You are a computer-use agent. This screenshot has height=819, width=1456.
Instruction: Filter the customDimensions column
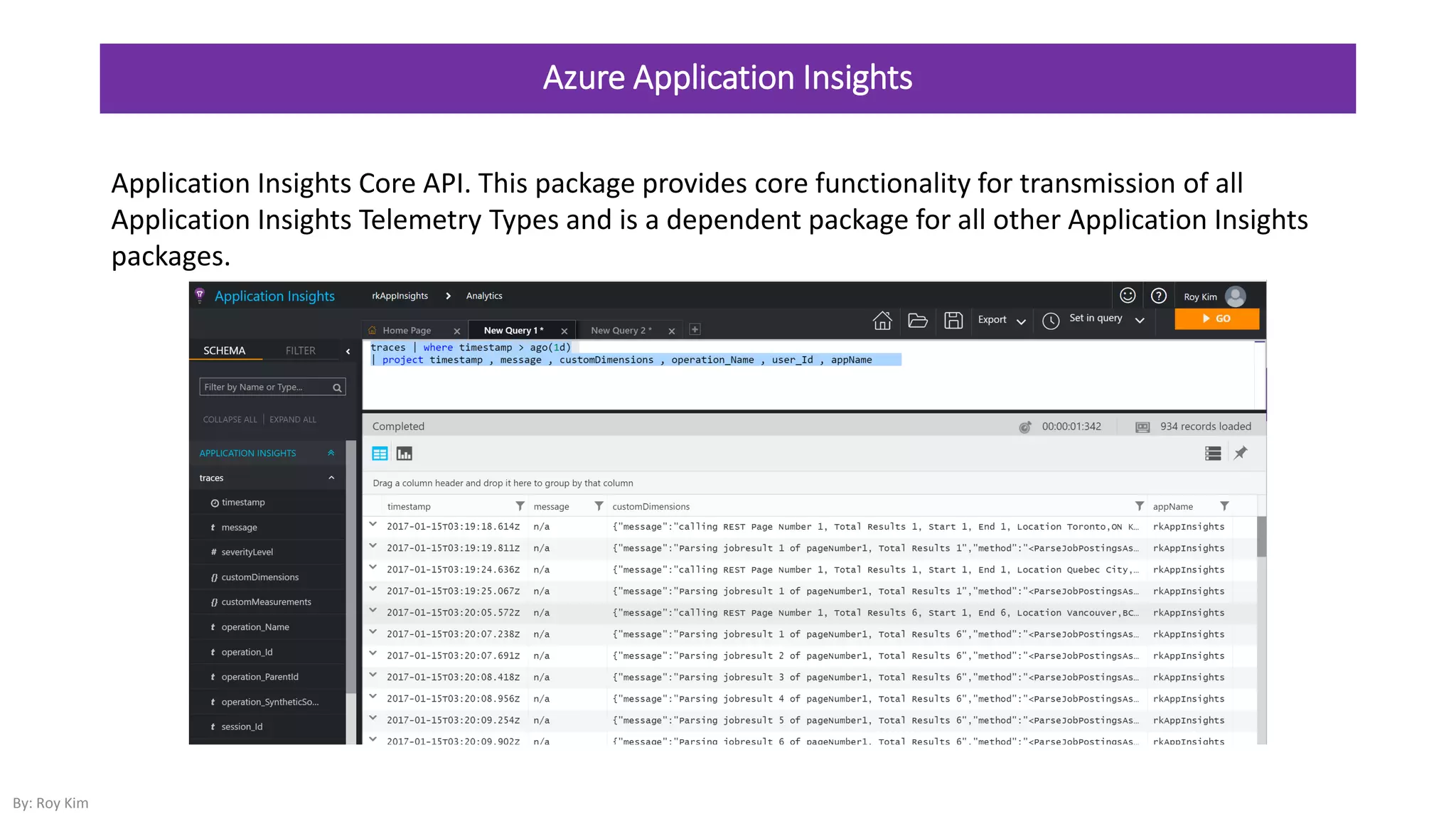point(1140,506)
